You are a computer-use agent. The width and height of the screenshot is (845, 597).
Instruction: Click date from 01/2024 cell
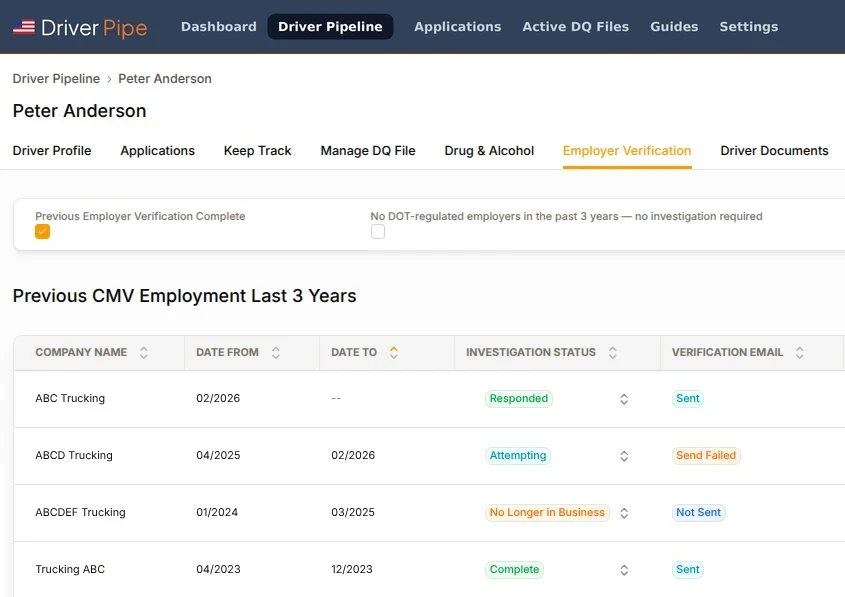[217, 512]
